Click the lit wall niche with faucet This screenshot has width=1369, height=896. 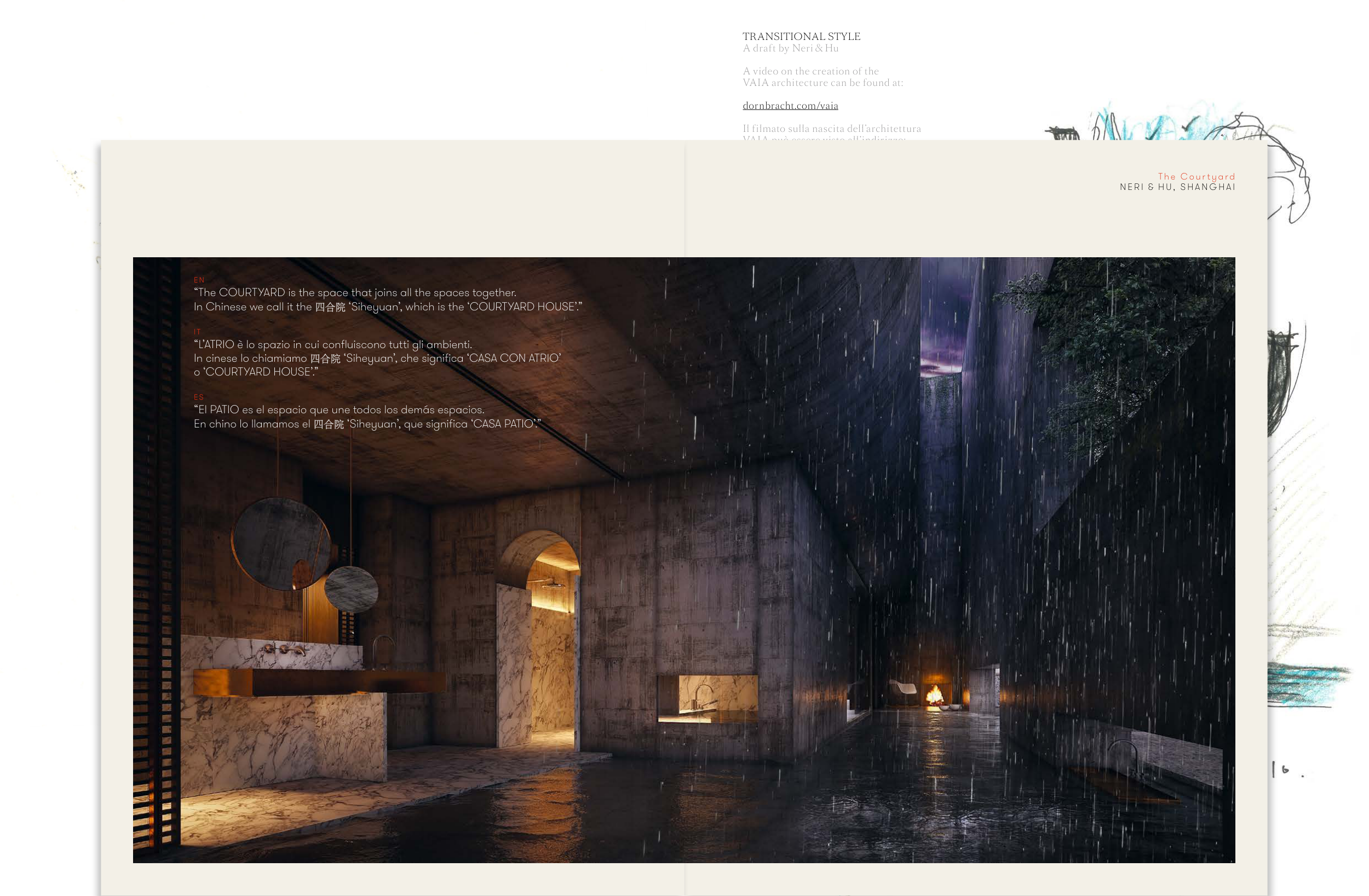707,698
